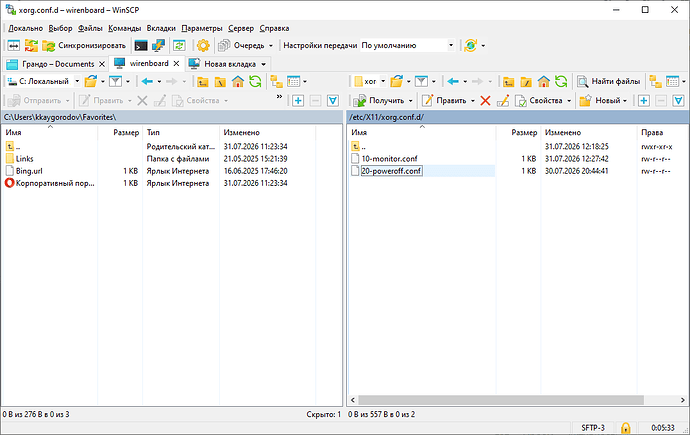Delete selected remote file with red X
The width and height of the screenshot is (690, 435).
pyautogui.click(x=485, y=101)
